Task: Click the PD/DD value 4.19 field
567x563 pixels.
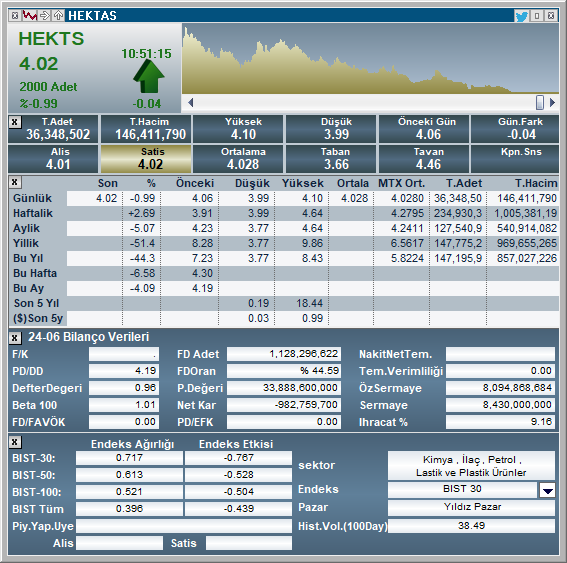Action: [124, 371]
